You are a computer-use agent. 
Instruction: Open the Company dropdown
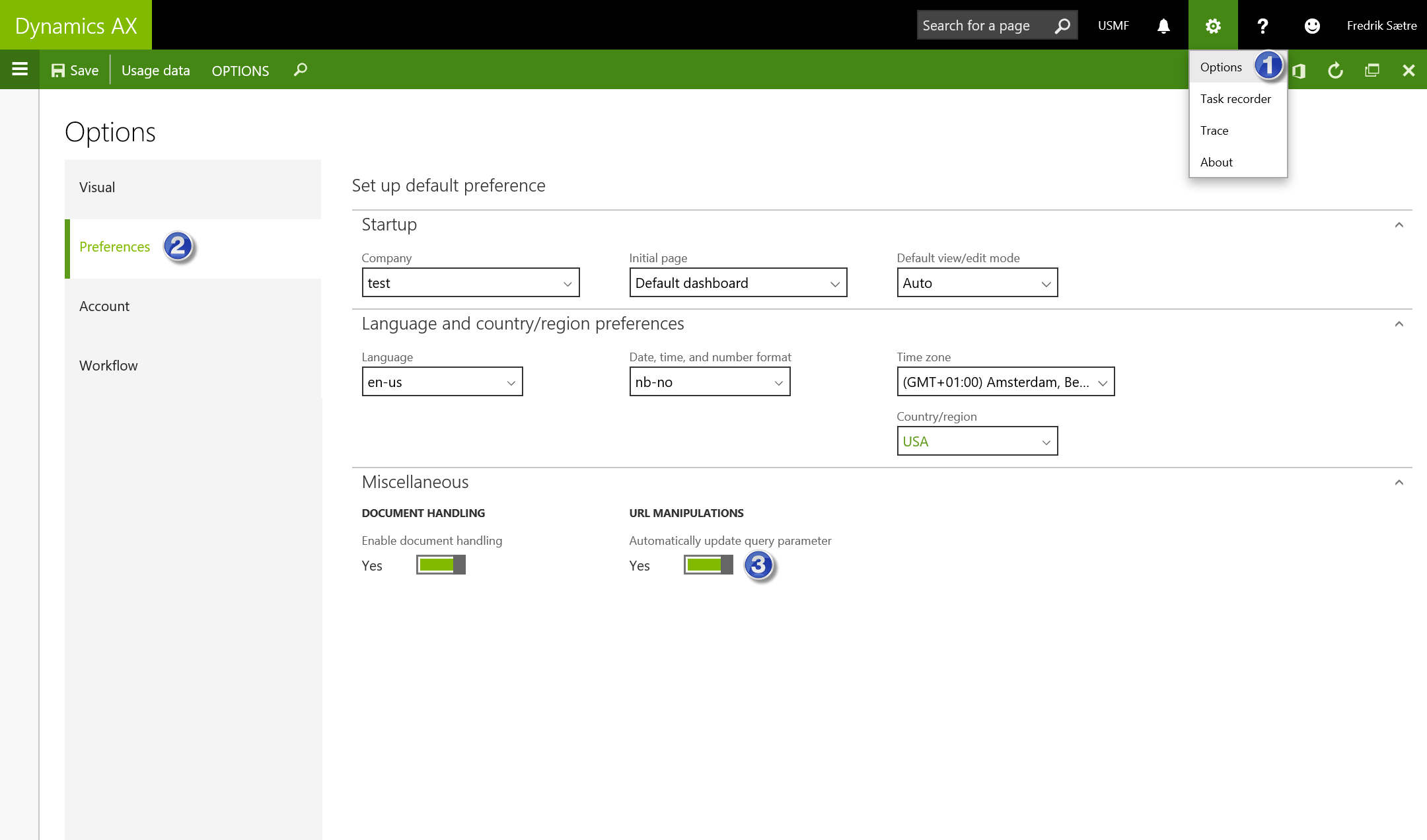pyautogui.click(x=470, y=283)
